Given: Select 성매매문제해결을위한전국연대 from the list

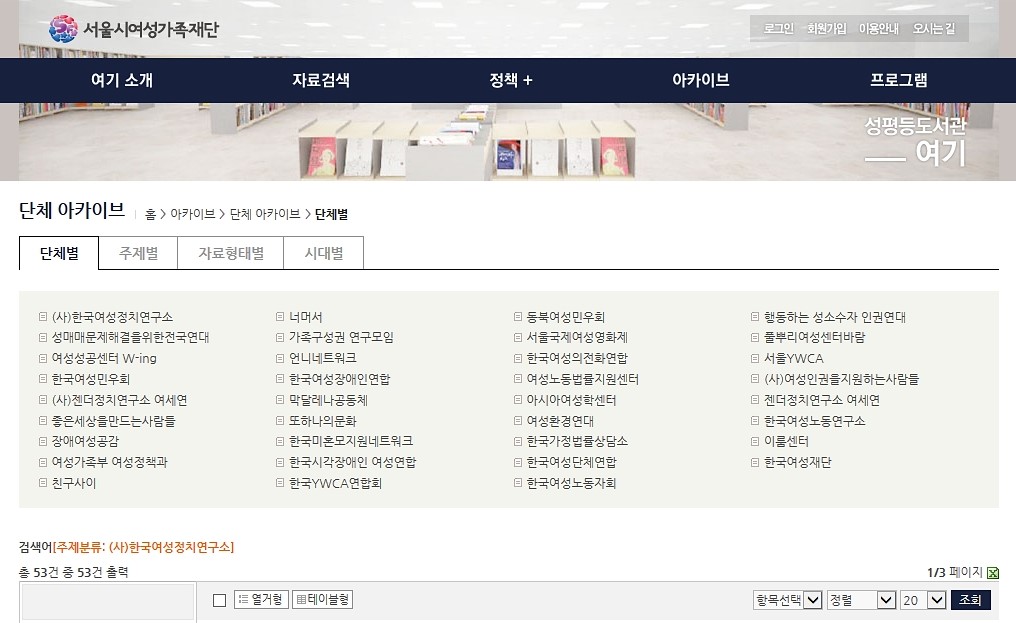Looking at the screenshot, I should [130, 337].
